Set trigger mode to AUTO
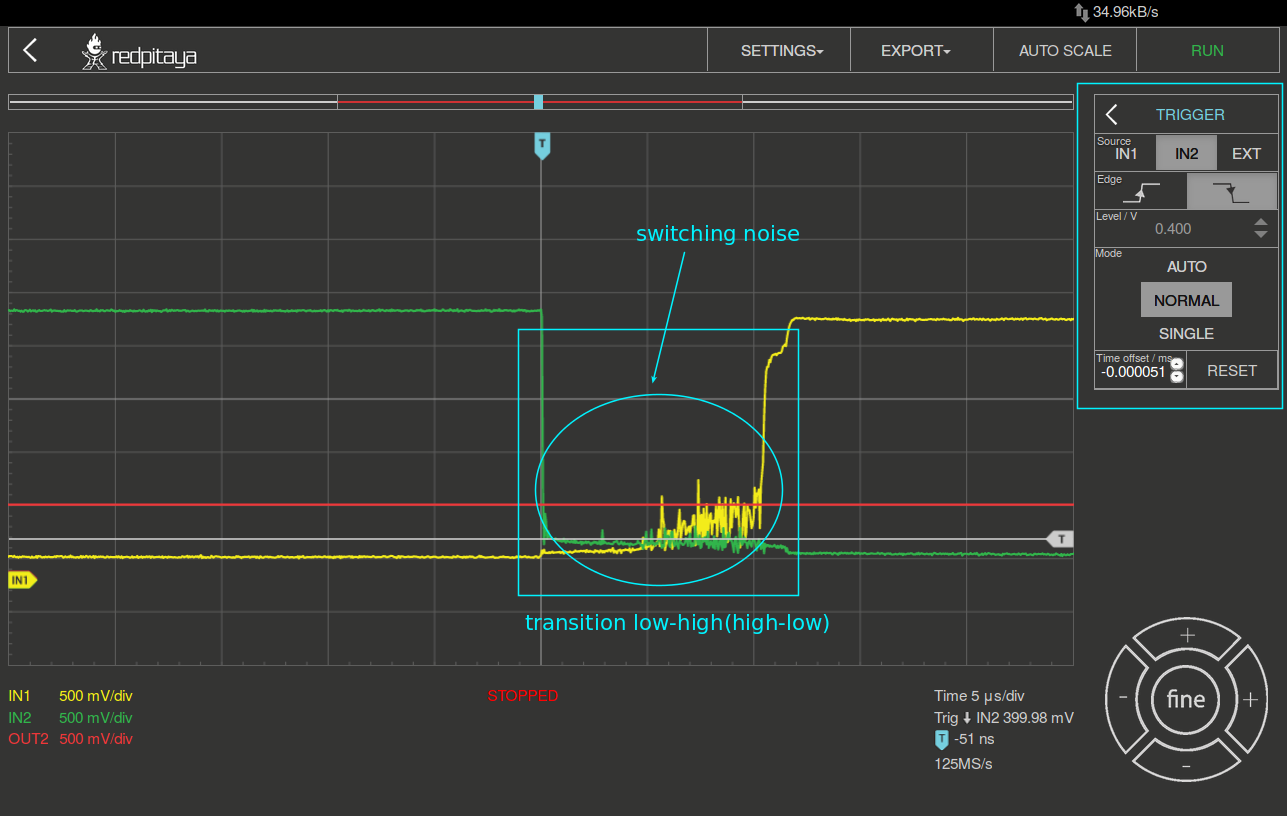This screenshot has height=816, width=1287. click(1186, 267)
